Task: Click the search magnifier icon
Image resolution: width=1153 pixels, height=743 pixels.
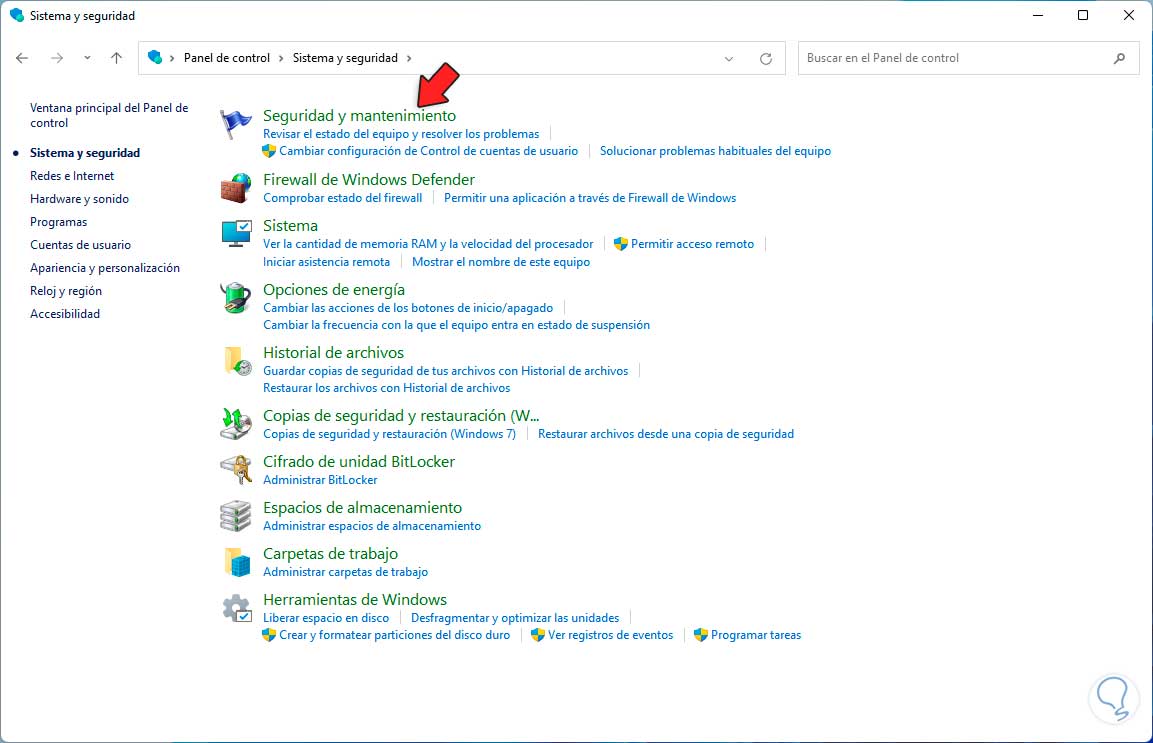Action: tap(1119, 58)
